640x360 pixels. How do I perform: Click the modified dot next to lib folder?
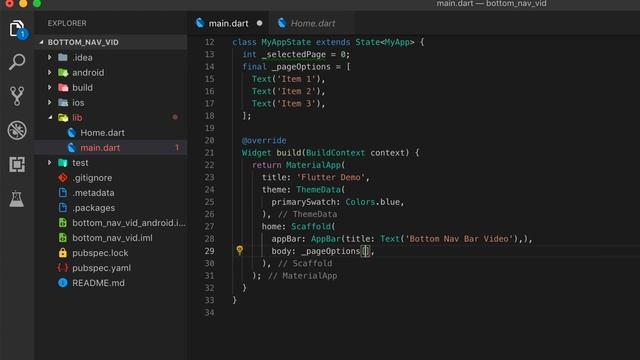[x=175, y=117]
